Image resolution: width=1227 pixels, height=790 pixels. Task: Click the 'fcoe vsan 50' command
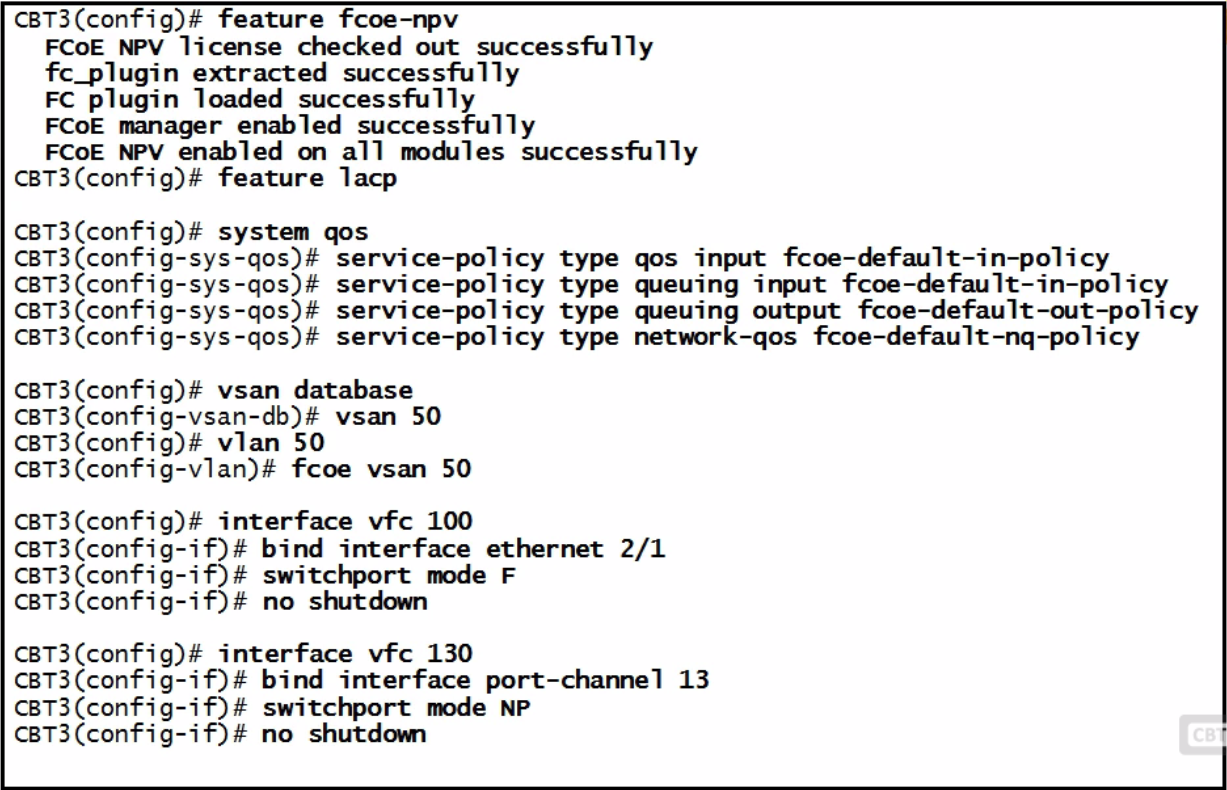(382, 469)
